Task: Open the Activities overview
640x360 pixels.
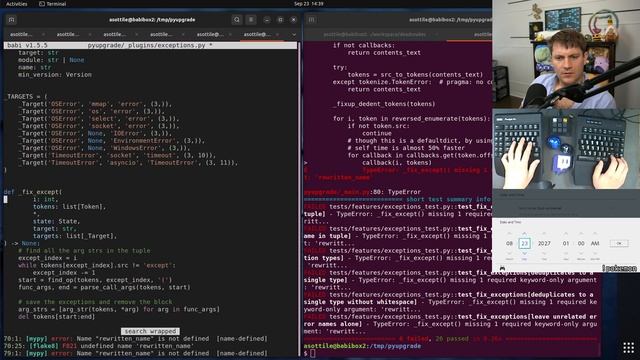Action: 16,4
